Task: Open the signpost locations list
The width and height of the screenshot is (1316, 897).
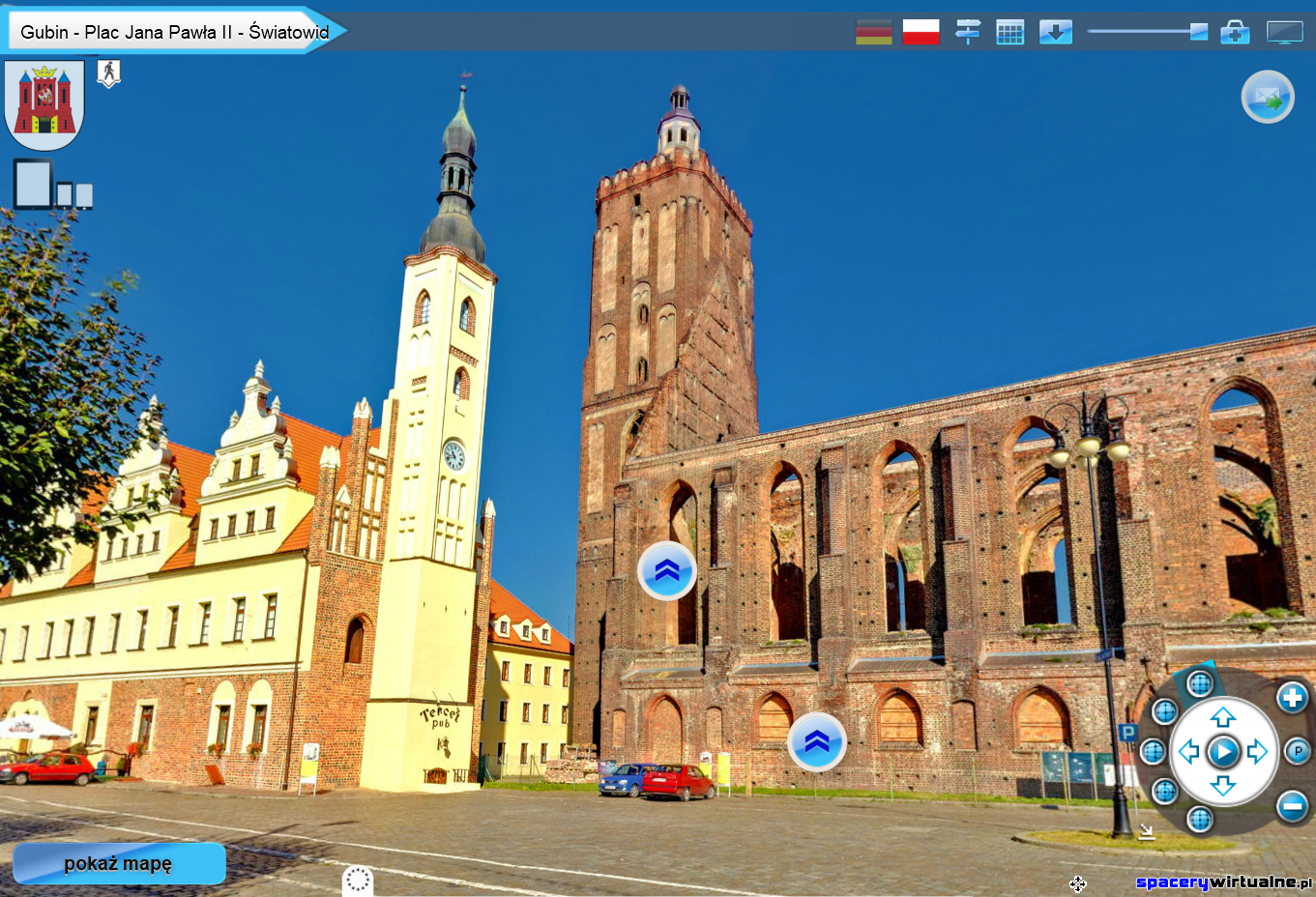Action: click(967, 32)
